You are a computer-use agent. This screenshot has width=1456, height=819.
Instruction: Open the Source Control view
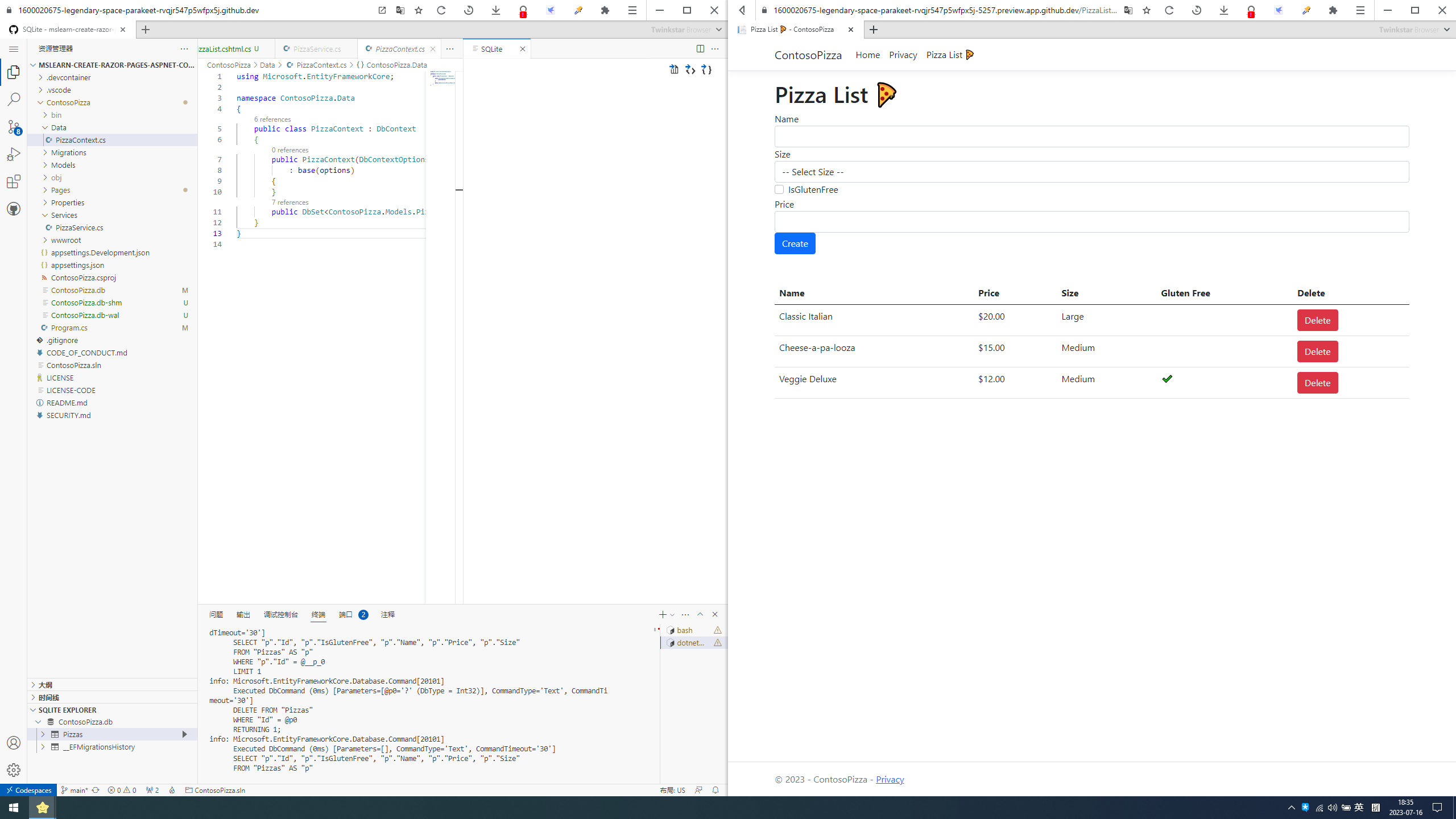pyautogui.click(x=14, y=127)
